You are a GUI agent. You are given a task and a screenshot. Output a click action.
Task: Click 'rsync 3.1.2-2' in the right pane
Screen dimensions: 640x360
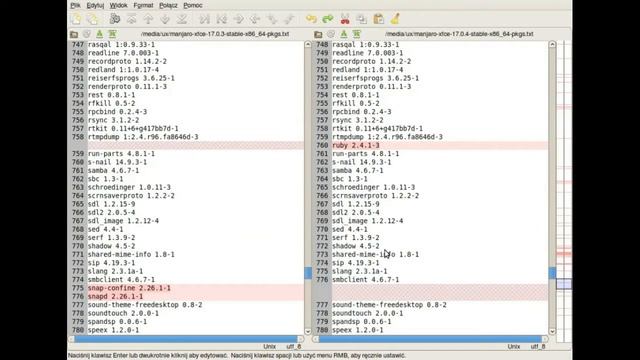[358, 120]
